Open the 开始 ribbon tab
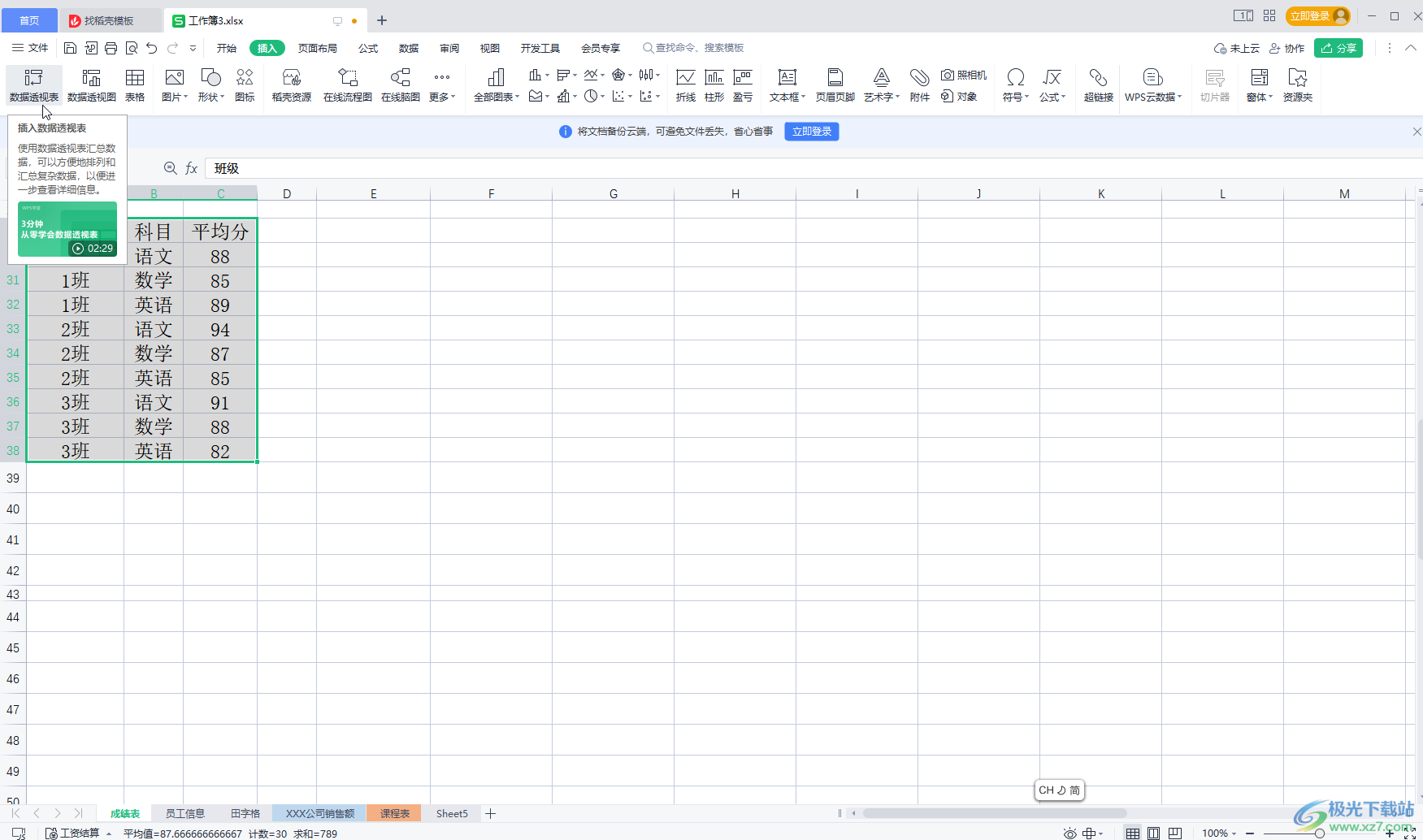 227,48
